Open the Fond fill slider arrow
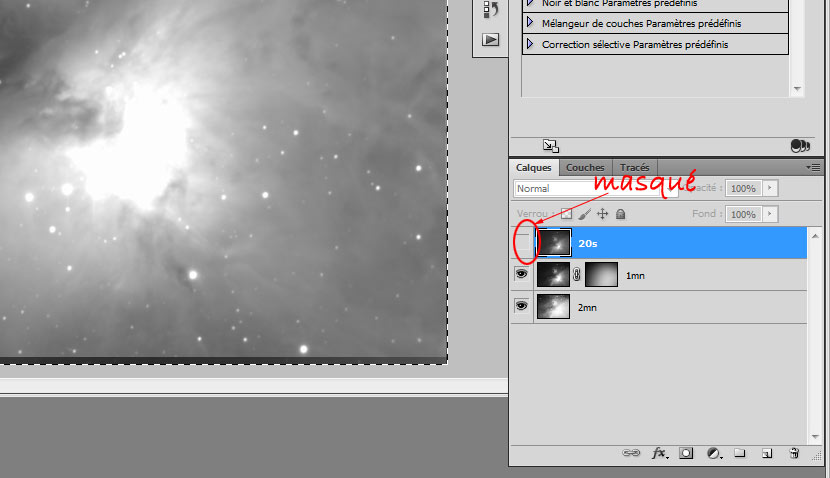Image resolution: width=830 pixels, height=478 pixels. 770,214
